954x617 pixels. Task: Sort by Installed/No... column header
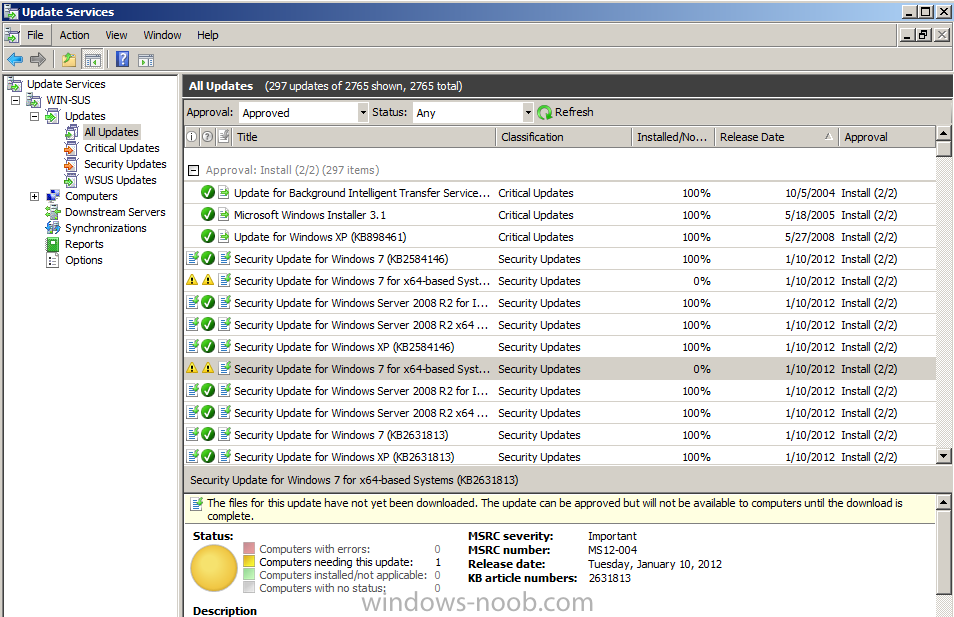point(672,137)
